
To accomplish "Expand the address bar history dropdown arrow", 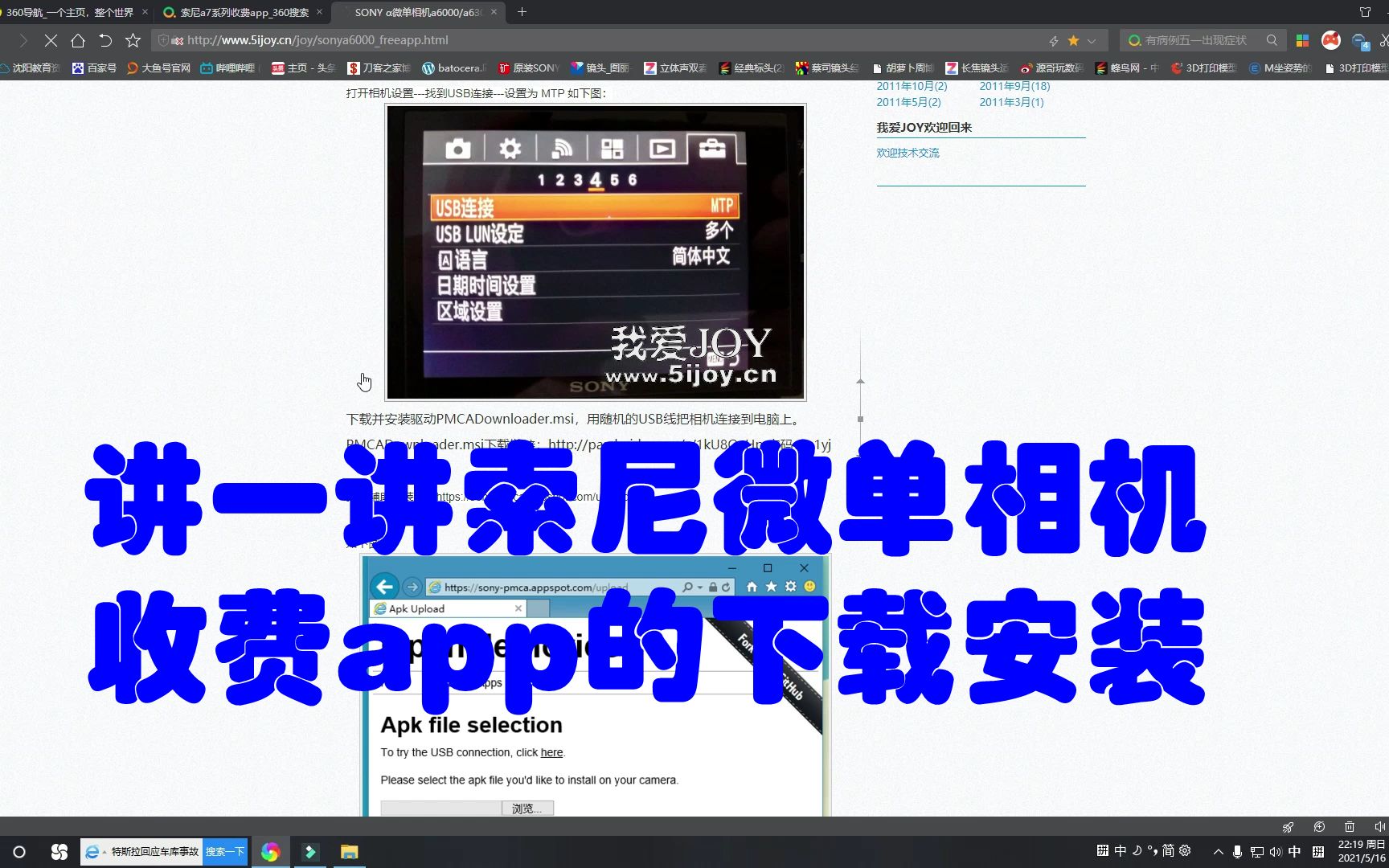I will click(1092, 40).
